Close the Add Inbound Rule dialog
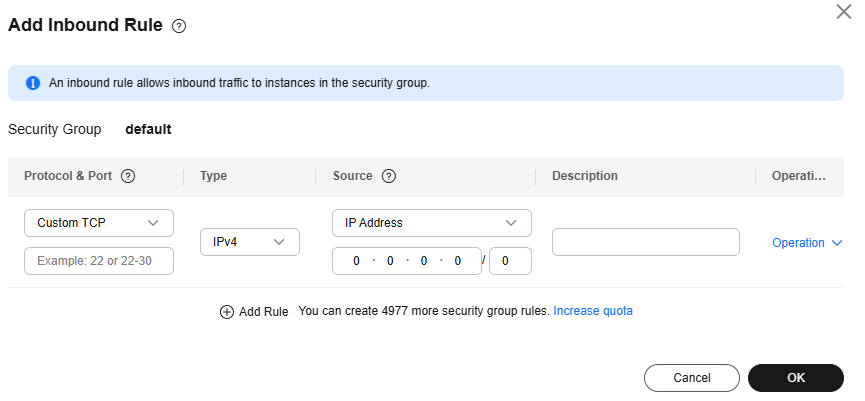865x401 pixels. tap(843, 12)
